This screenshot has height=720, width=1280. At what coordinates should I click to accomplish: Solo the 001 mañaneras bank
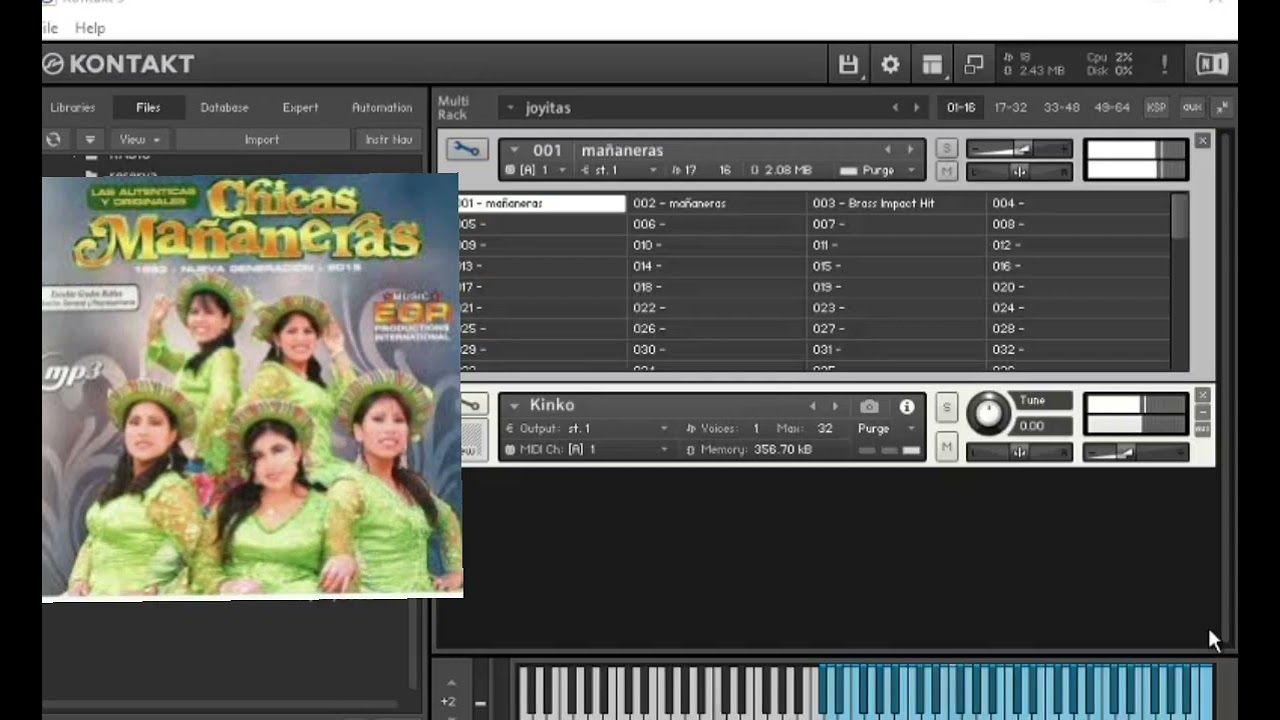(946, 149)
